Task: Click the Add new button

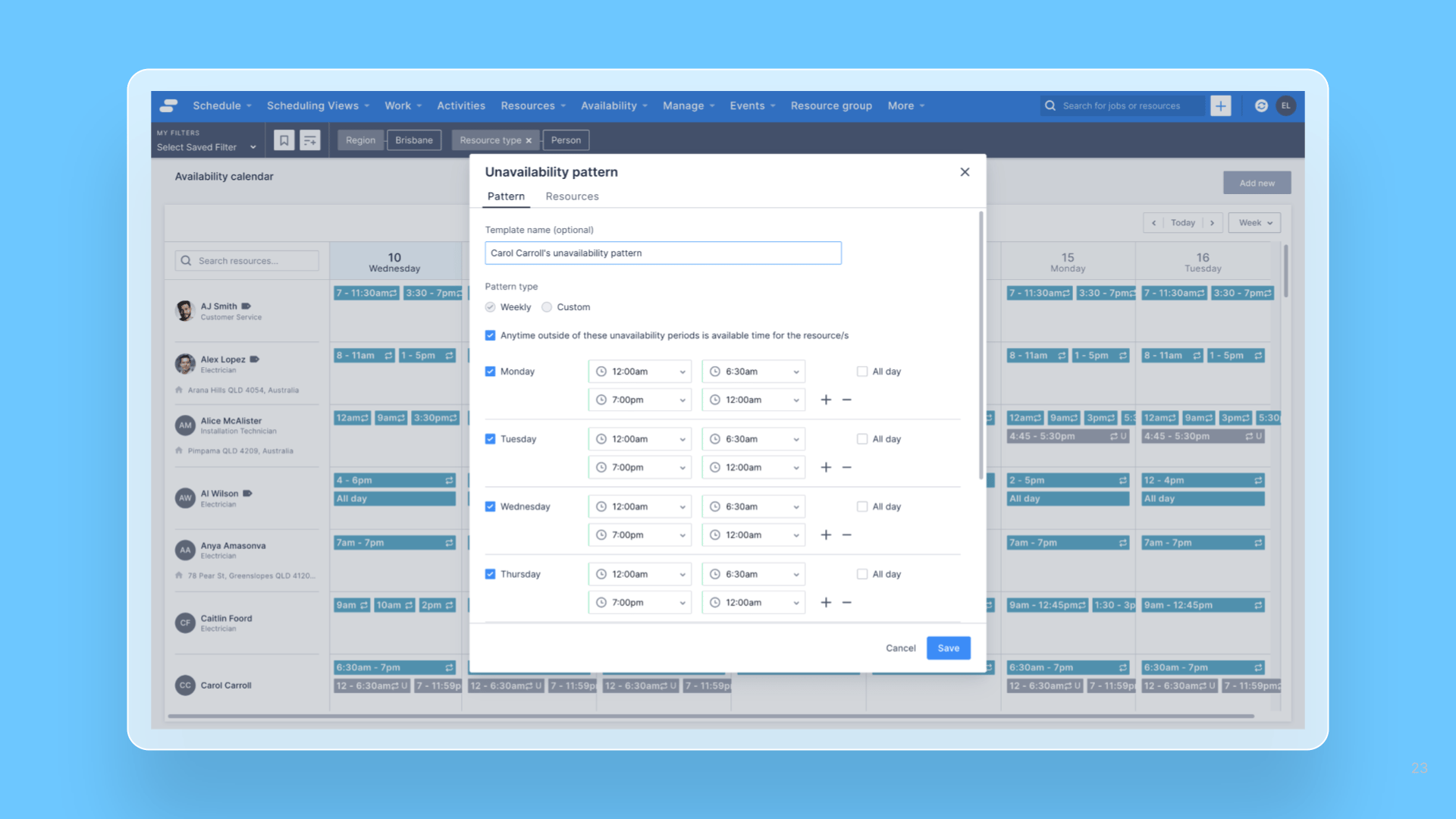Action: click(1257, 184)
